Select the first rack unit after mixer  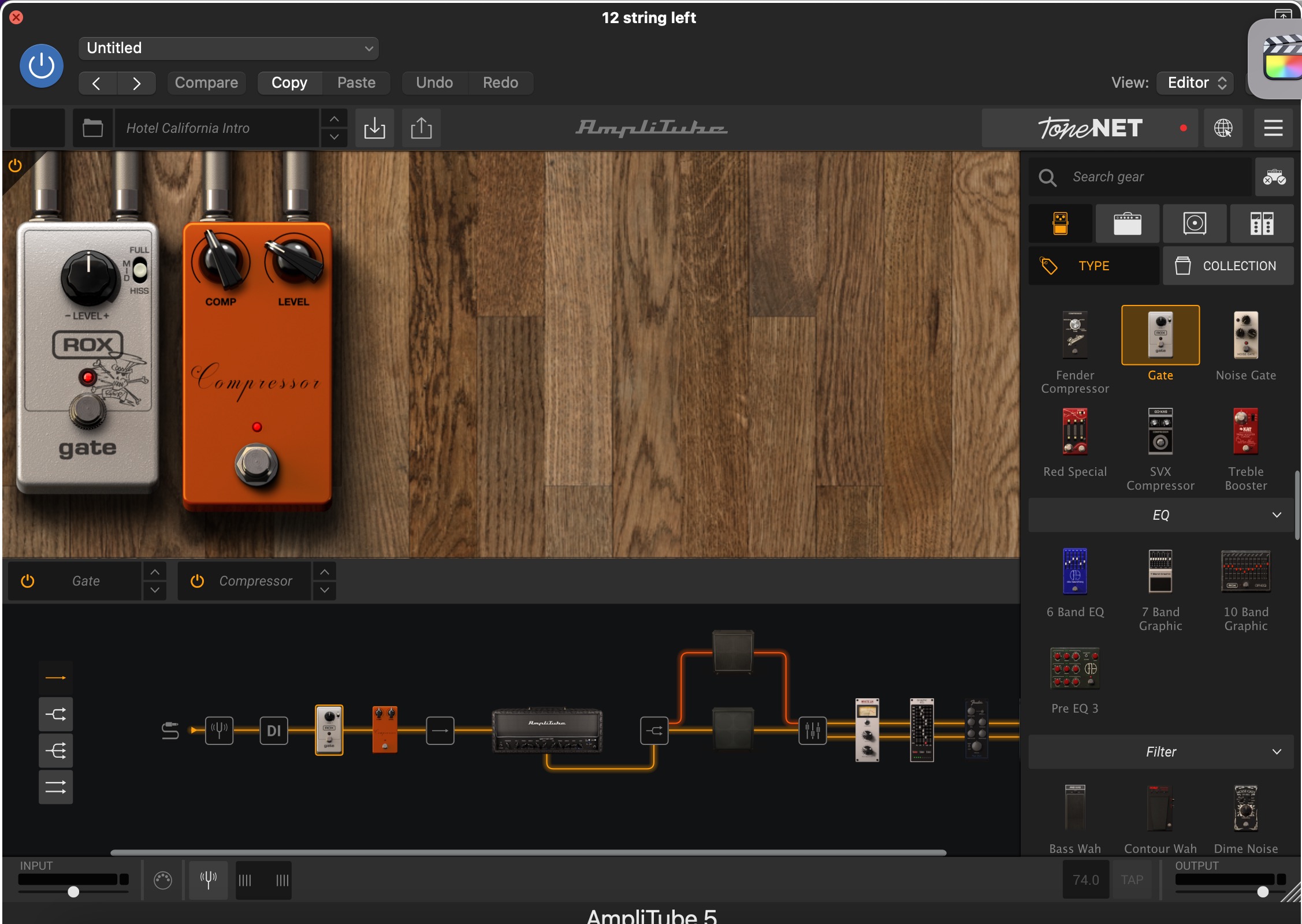867,729
